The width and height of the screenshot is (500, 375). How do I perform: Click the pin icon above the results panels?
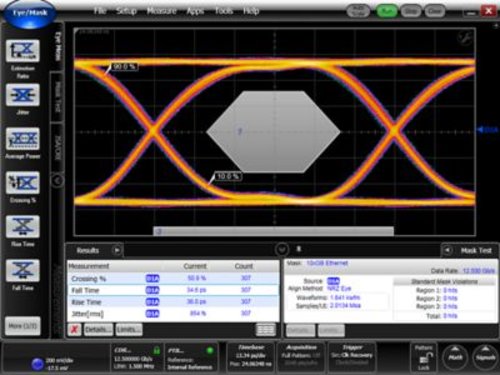click(299, 249)
